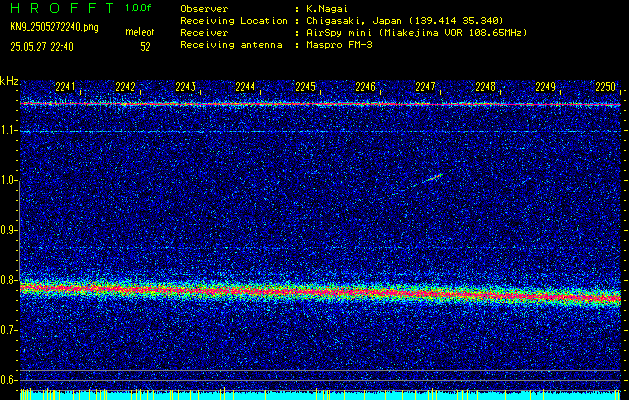The width and height of the screenshot is (629, 400).
Task: Click the Observer label
Action: (x=204, y=9)
